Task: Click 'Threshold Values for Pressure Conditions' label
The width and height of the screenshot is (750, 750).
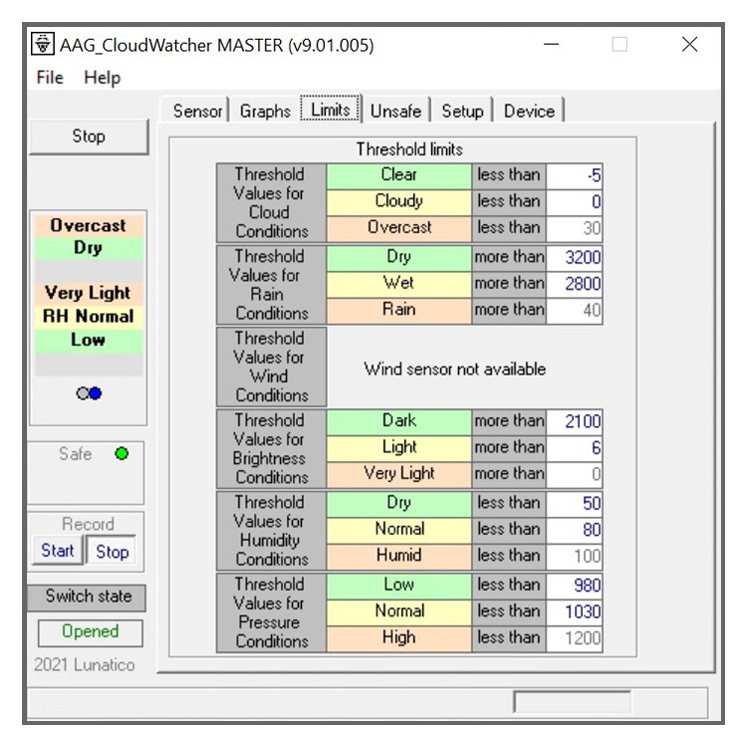Action: tap(271, 613)
